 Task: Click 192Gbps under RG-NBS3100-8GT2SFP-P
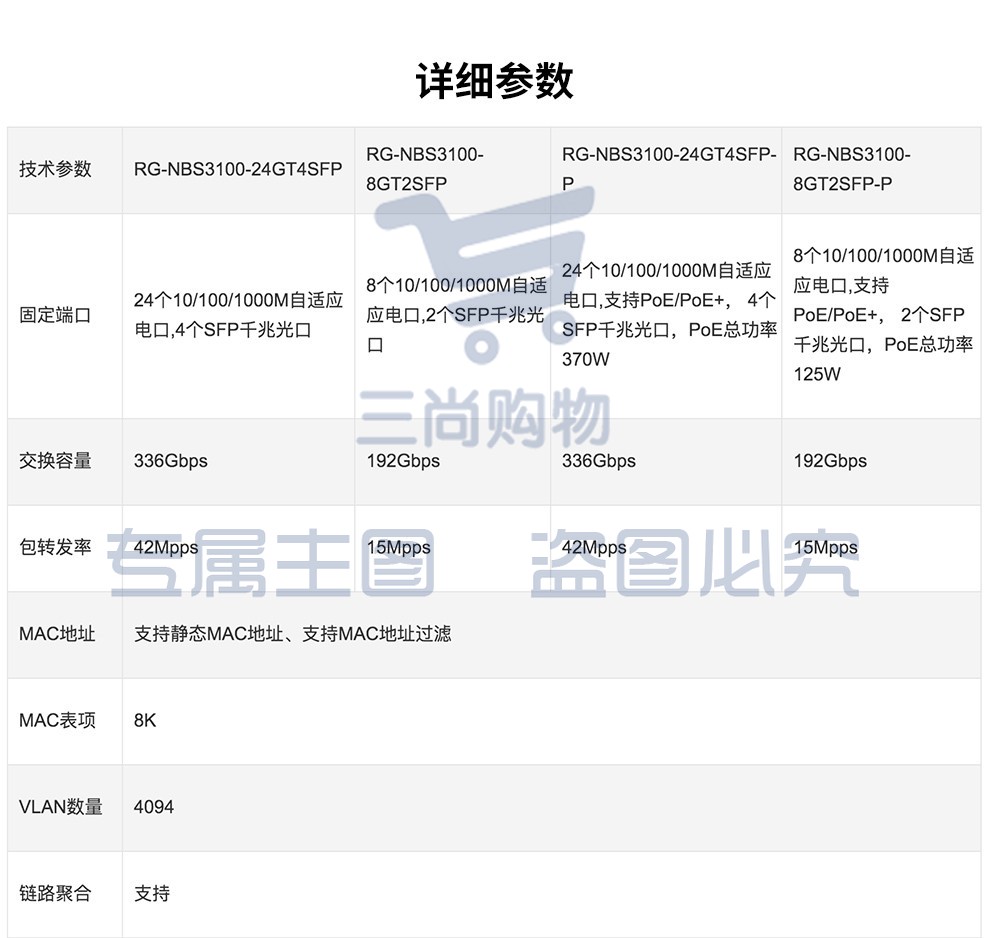[x=830, y=461]
